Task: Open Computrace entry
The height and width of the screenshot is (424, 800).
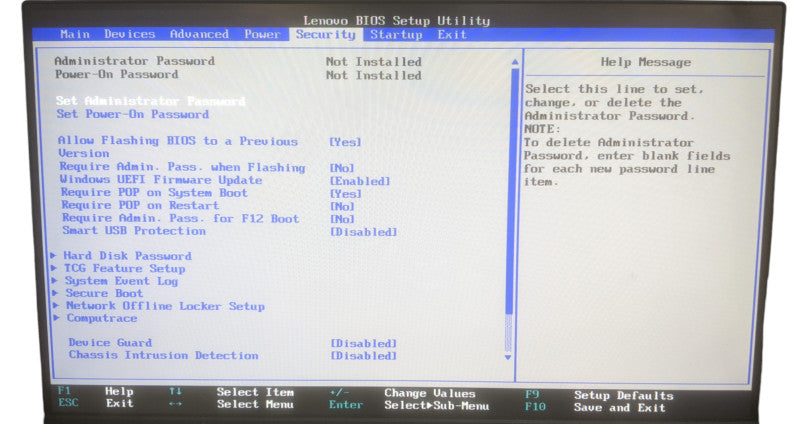Action: coord(102,318)
